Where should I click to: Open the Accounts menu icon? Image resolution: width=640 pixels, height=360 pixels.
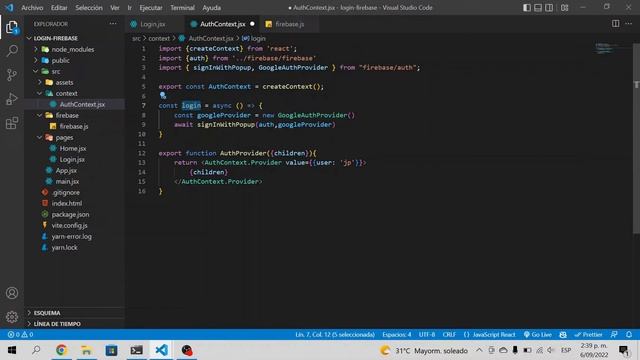click(x=12, y=293)
